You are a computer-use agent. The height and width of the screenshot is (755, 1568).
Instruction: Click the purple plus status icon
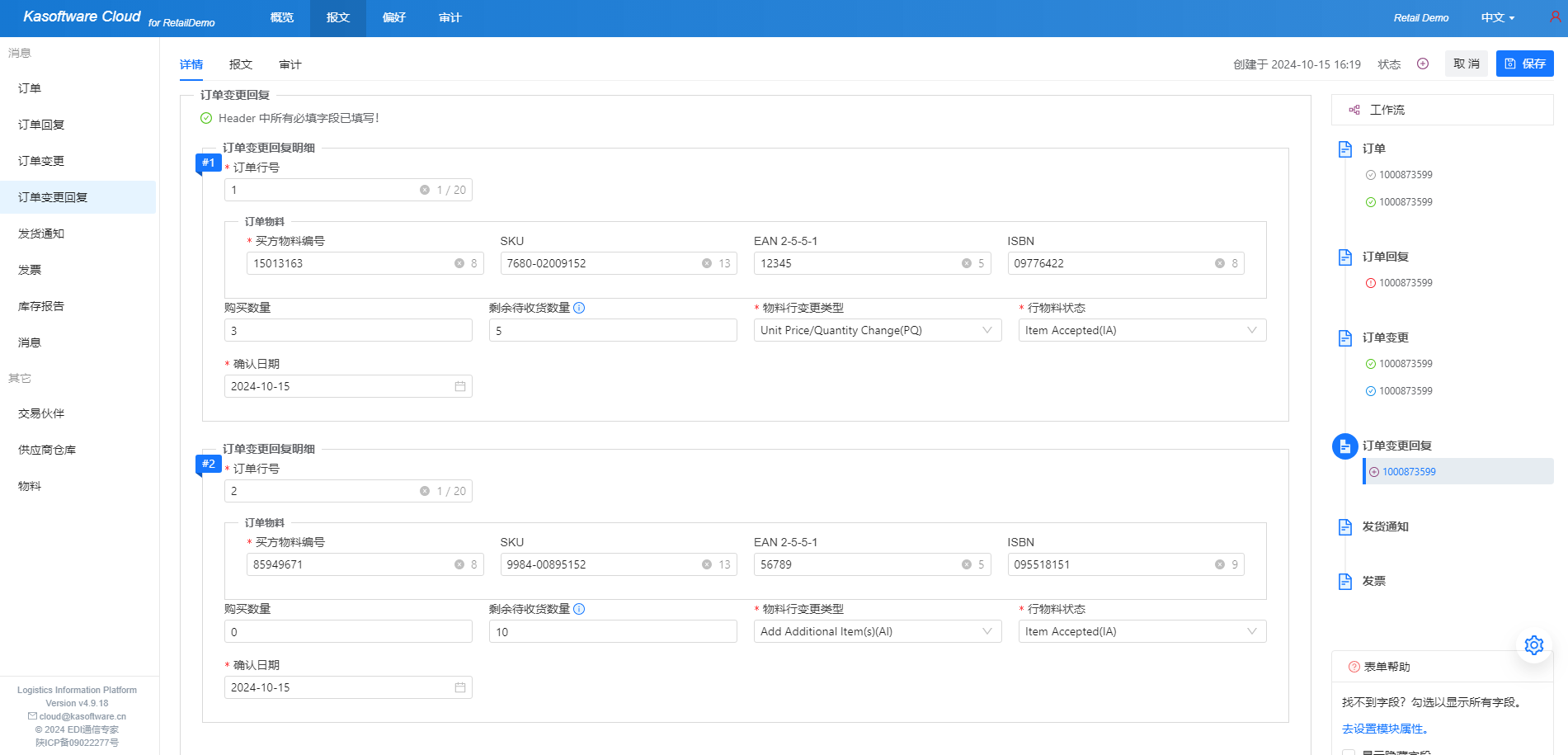tap(1423, 64)
